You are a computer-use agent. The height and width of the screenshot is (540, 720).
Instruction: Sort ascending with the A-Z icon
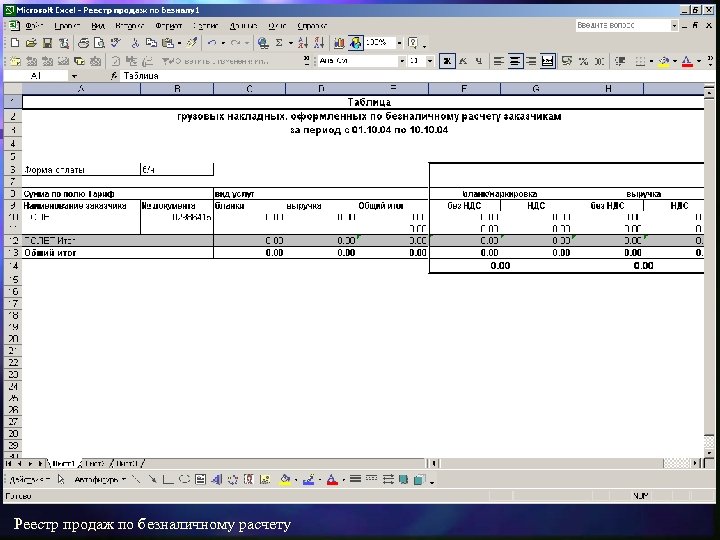click(x=303, y=43)
